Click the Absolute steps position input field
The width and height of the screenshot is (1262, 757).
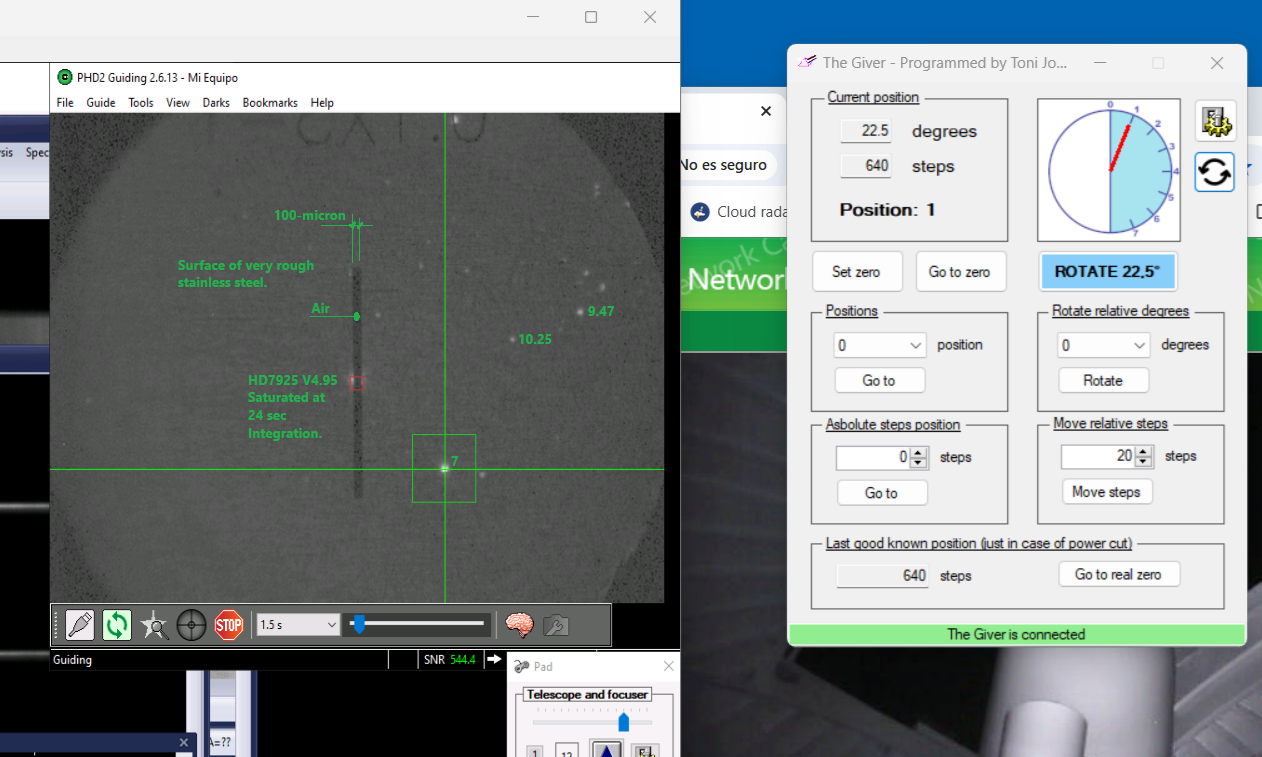point(873,457)
